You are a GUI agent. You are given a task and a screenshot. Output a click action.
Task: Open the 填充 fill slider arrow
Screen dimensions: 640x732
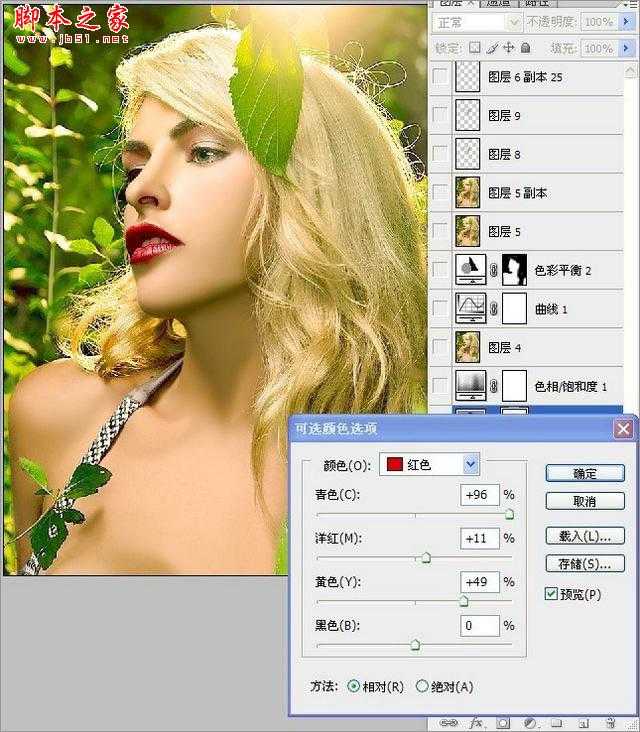point(626,48)
